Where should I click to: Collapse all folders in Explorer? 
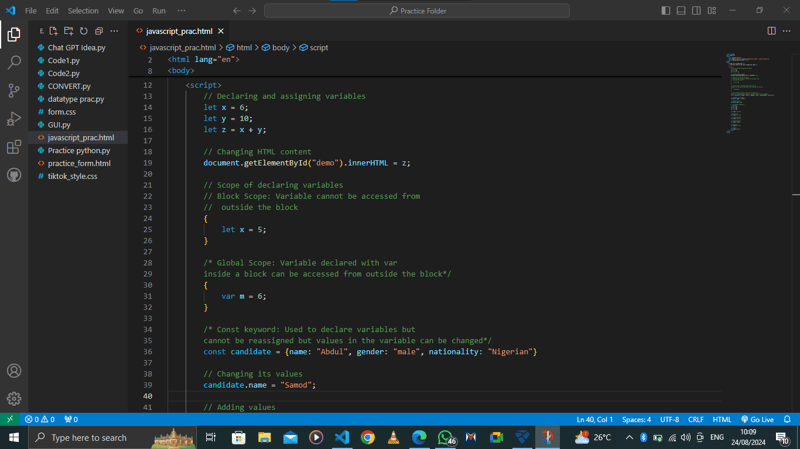coord(99,31)
